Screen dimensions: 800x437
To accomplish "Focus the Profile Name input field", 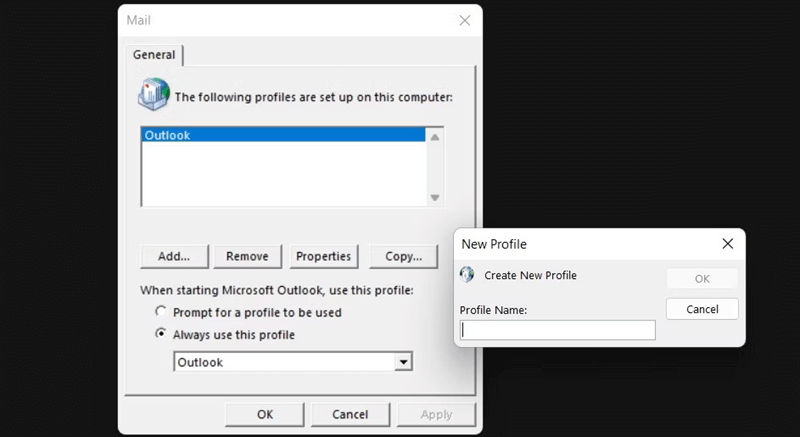I will [558, 330].
